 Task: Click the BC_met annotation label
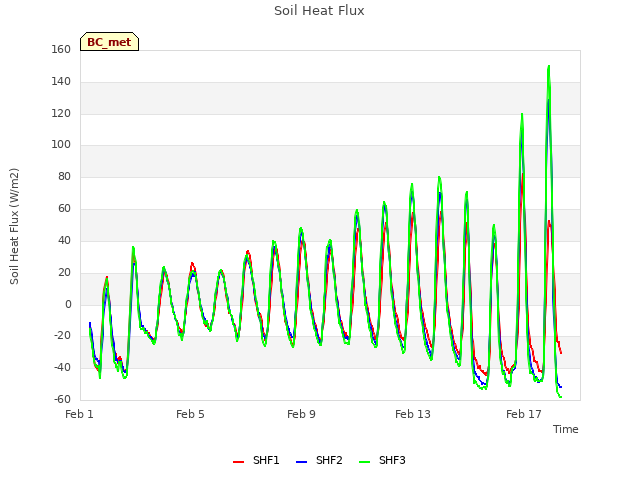[x=109, y=42]
